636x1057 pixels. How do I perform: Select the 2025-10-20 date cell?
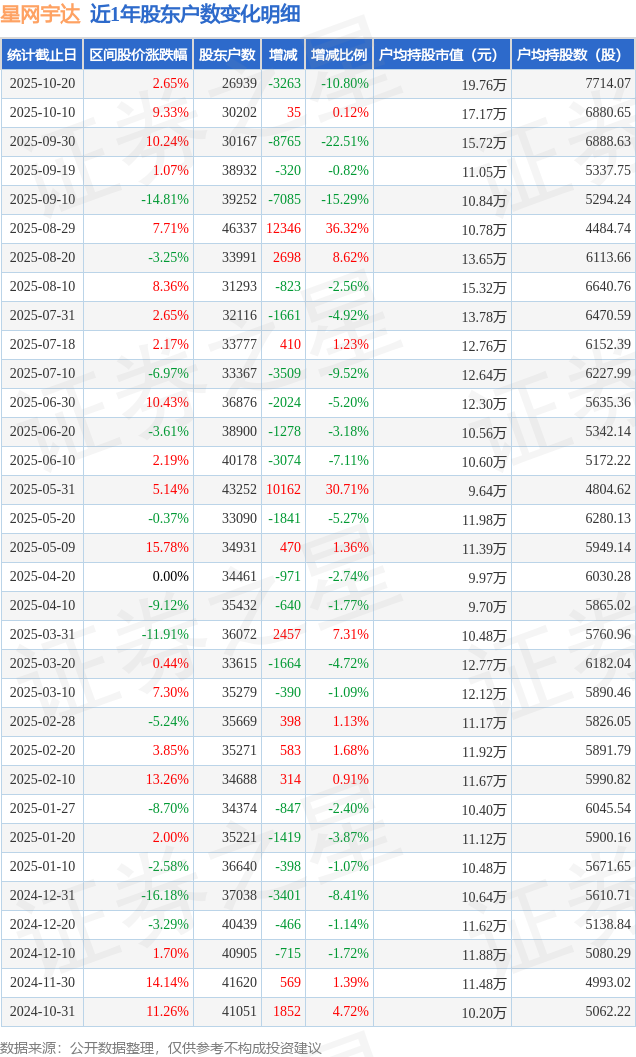(x=42, y=84)
